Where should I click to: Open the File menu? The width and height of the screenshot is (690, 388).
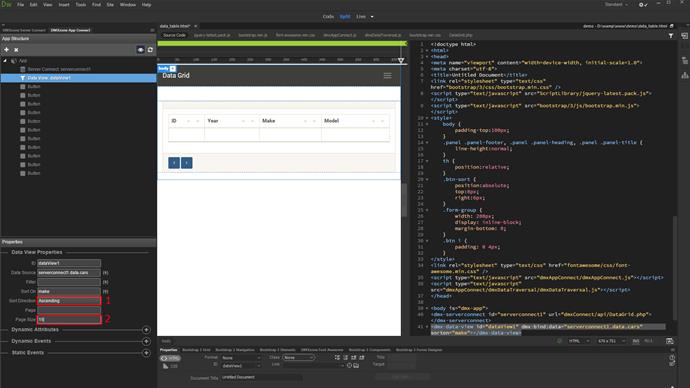point(20,5)
